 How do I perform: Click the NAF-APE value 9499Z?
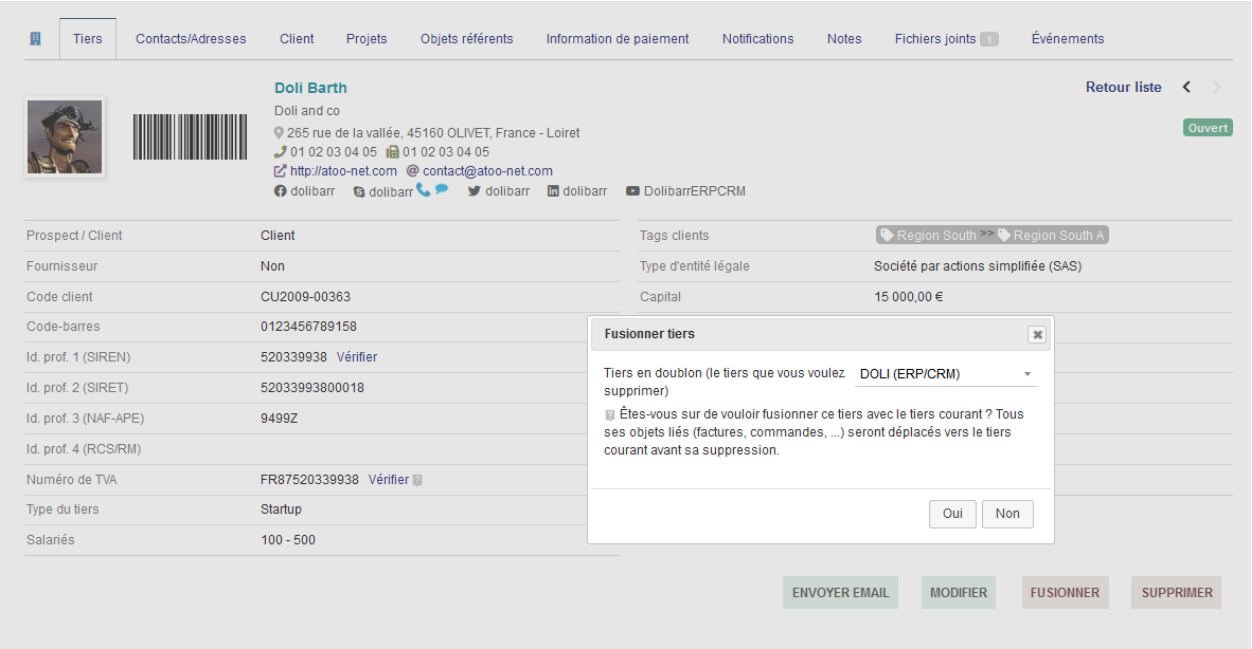279,419
